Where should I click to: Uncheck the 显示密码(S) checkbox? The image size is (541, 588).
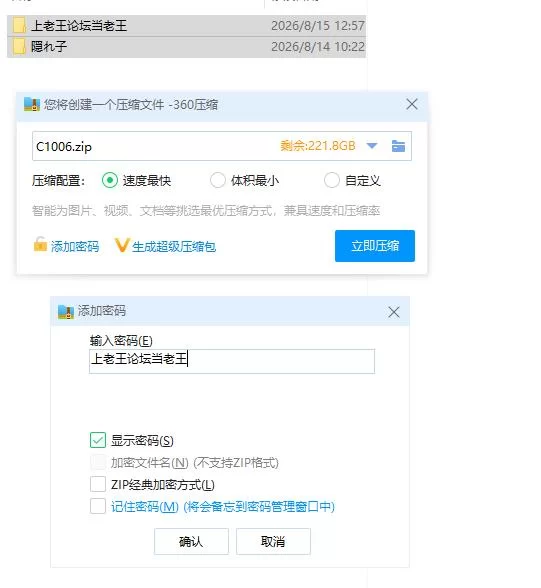pos(98,440)
